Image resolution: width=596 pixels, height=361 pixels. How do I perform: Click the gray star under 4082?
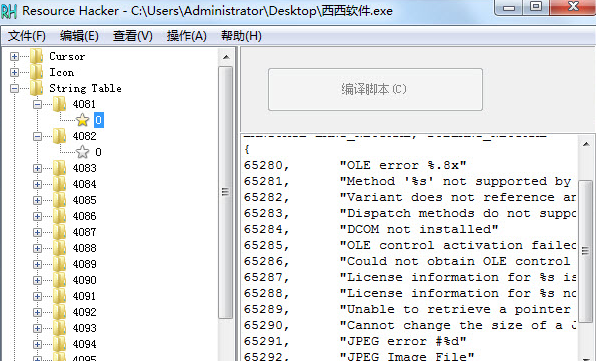coord(82,152)
